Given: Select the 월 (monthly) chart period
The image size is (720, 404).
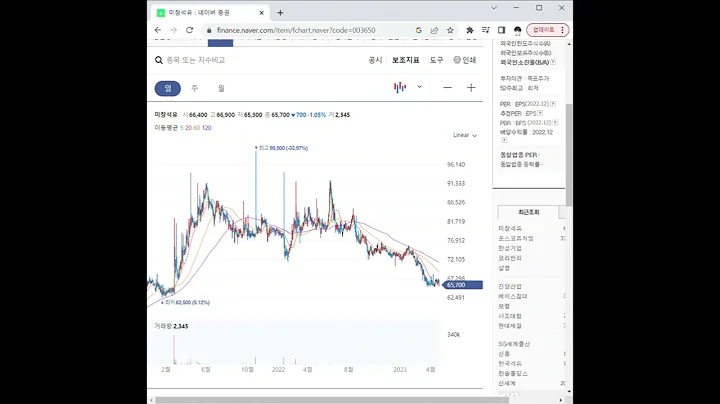Looking at the screenshot, I should click(221, 88).
